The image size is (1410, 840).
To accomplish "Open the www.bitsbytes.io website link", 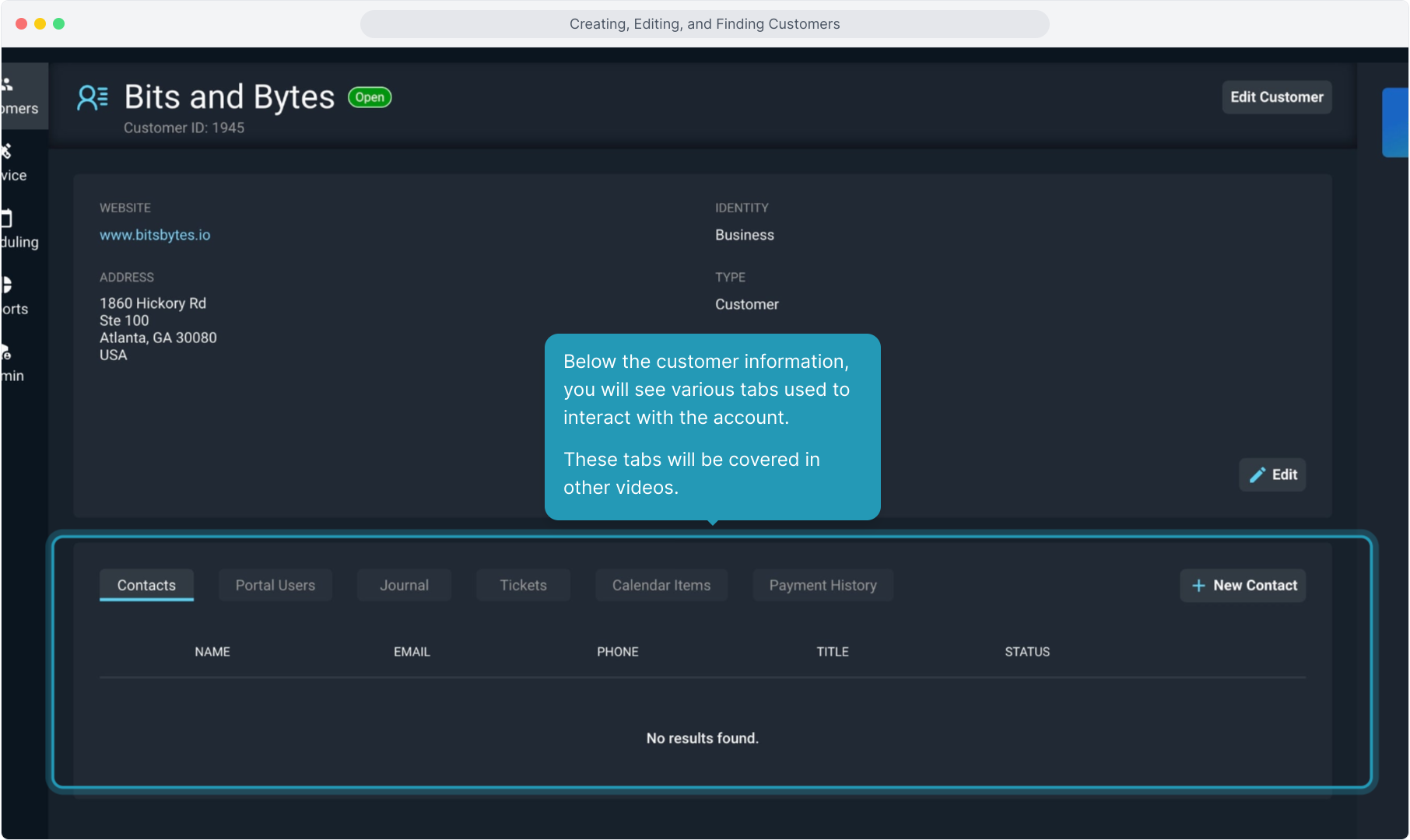I will [x=155, y=235].
